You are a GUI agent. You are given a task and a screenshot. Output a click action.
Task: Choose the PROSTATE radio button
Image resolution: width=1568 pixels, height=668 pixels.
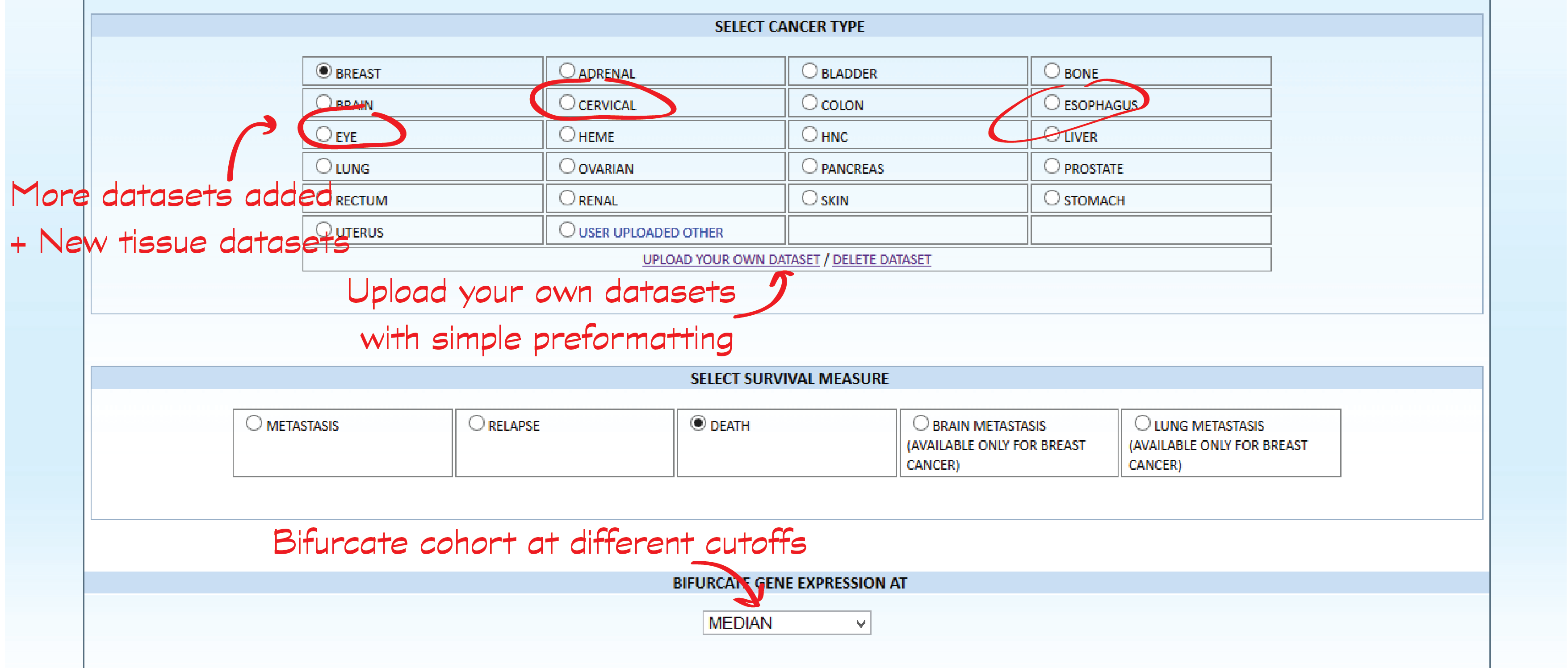(x=1052, y=166)
